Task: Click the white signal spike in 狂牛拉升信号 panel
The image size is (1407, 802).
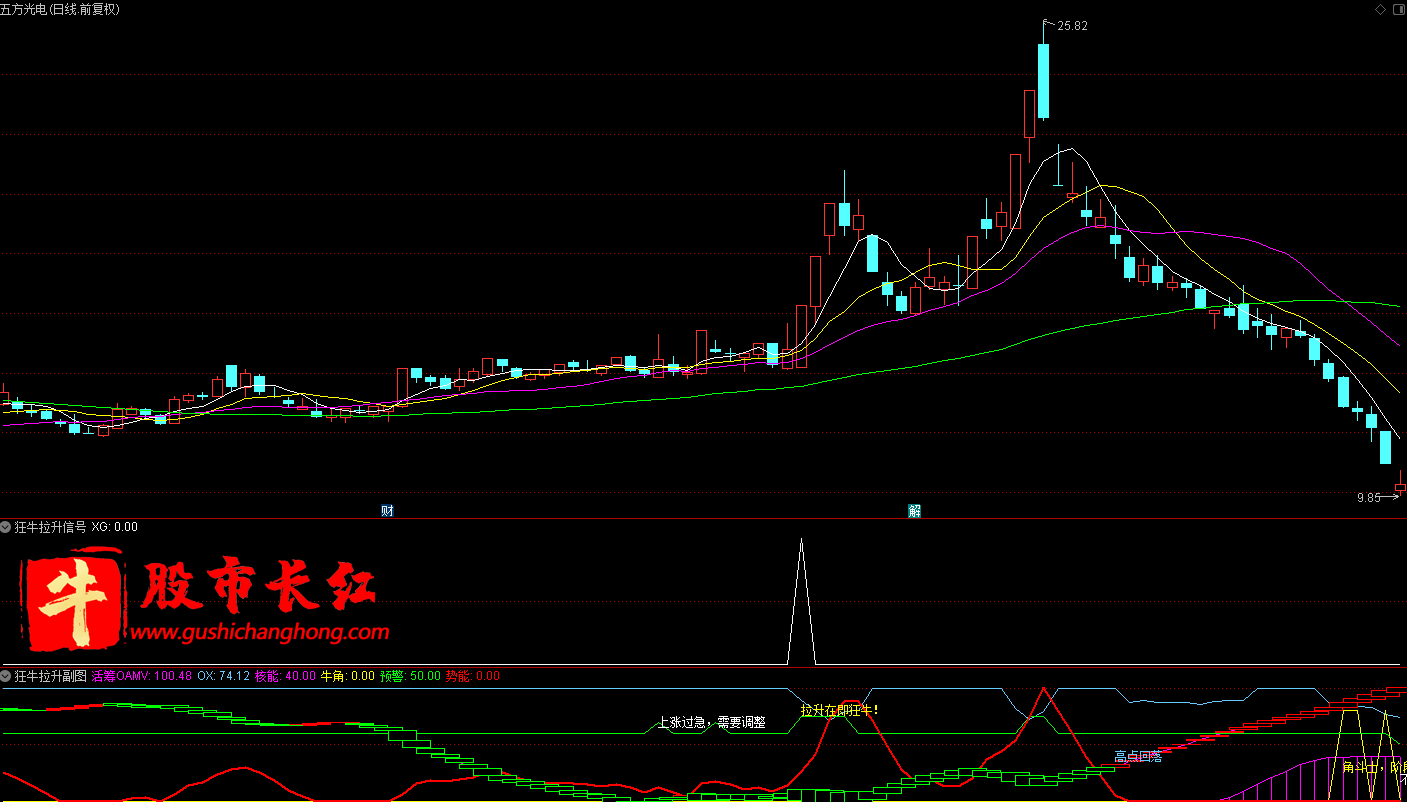Action: (x=801, y=602)
